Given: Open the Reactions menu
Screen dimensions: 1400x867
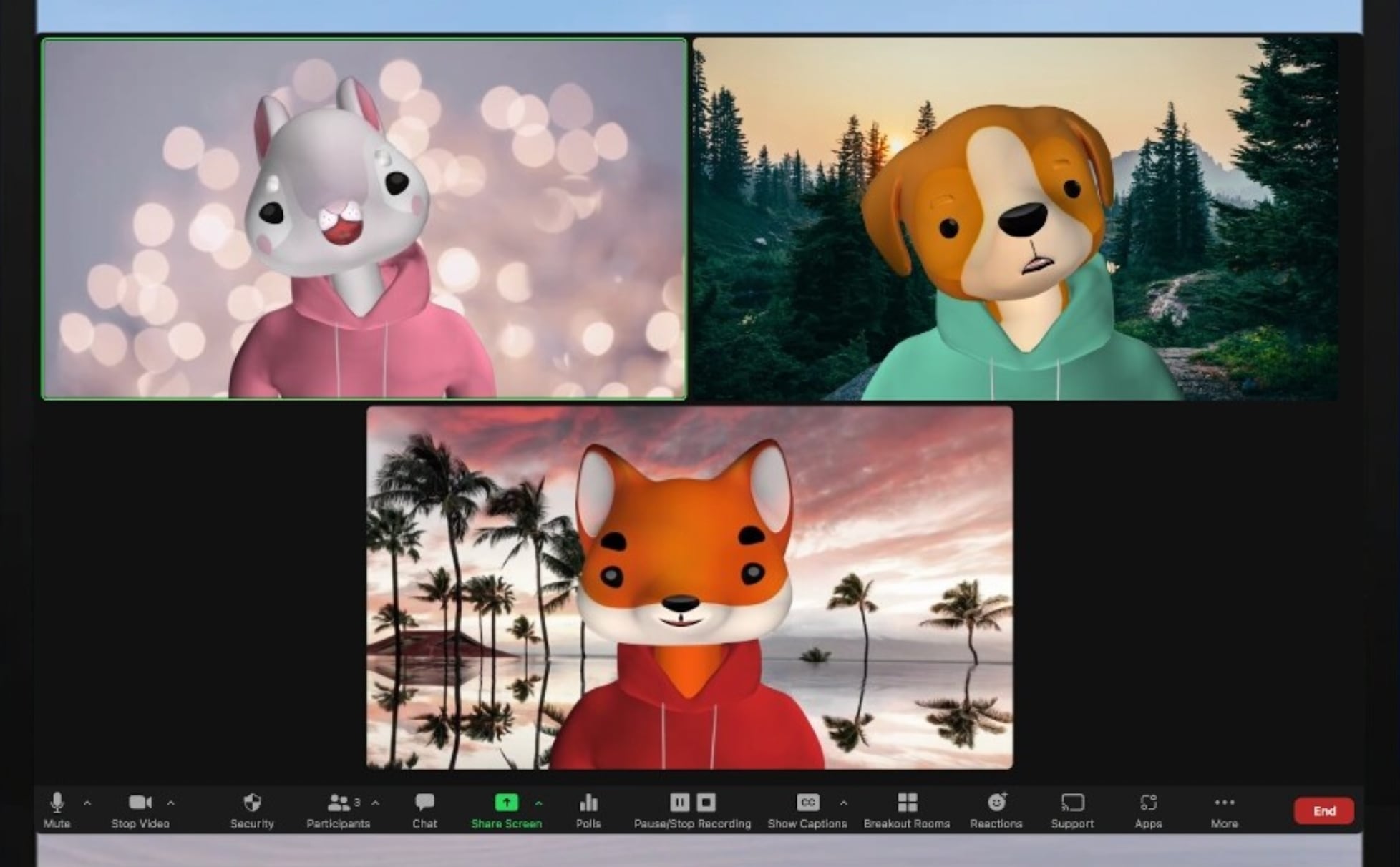Looking at the screenshot, I should tap(996, 803).
